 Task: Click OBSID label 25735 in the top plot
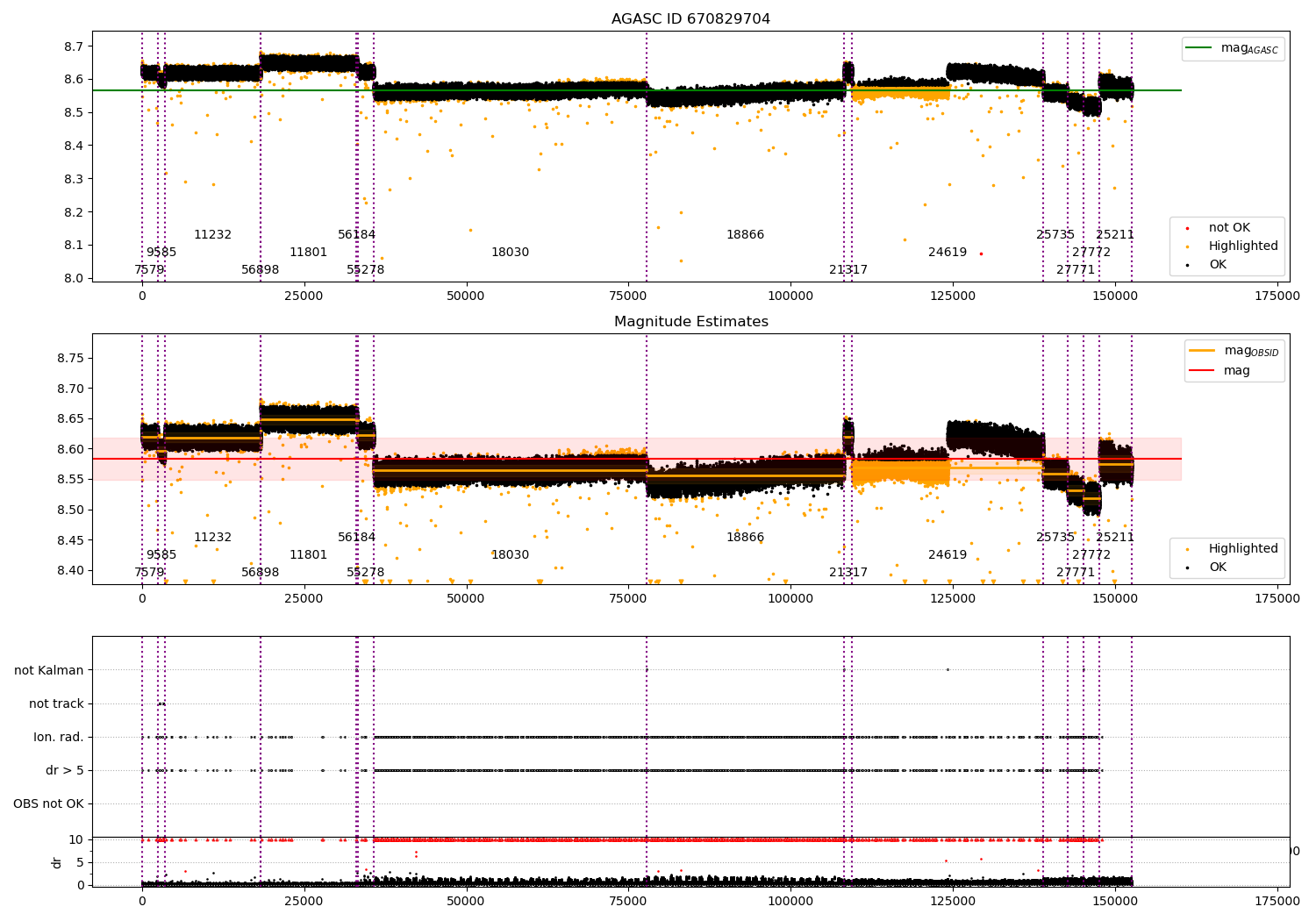click(x=1056, y=235)
